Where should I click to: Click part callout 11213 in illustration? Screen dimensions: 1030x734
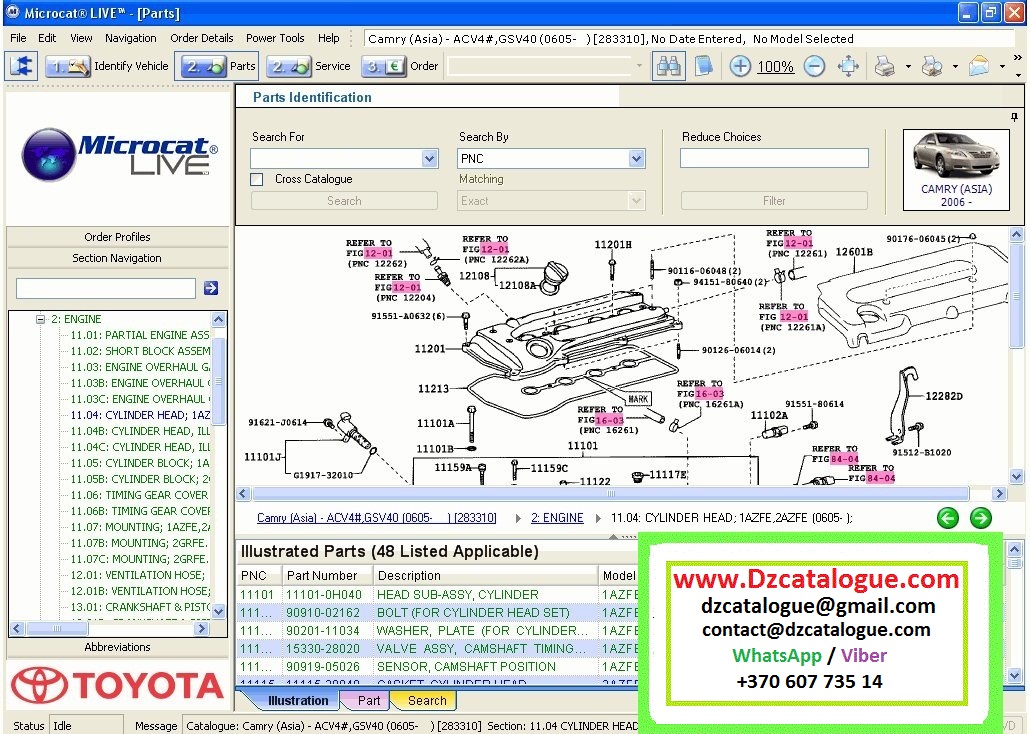(x=434, y=389)
